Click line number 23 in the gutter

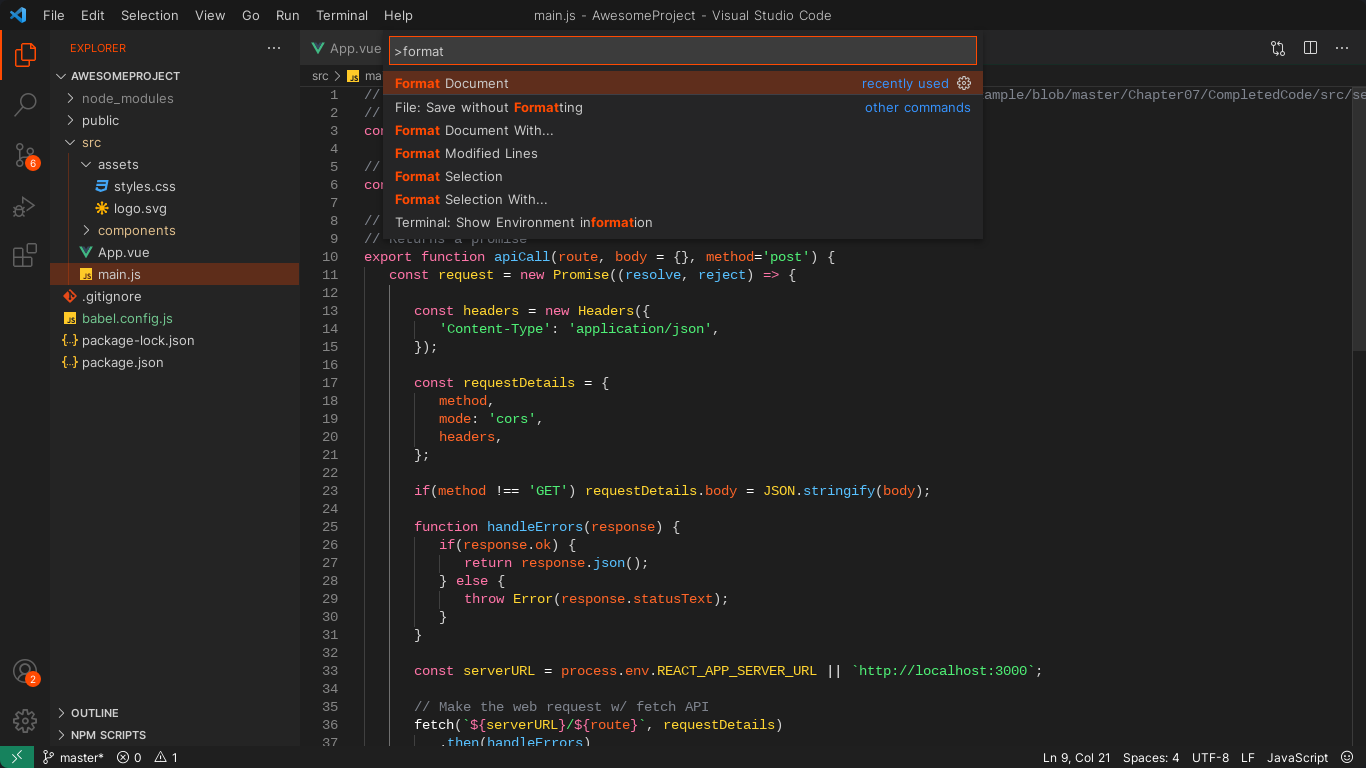tap(330, 491)
